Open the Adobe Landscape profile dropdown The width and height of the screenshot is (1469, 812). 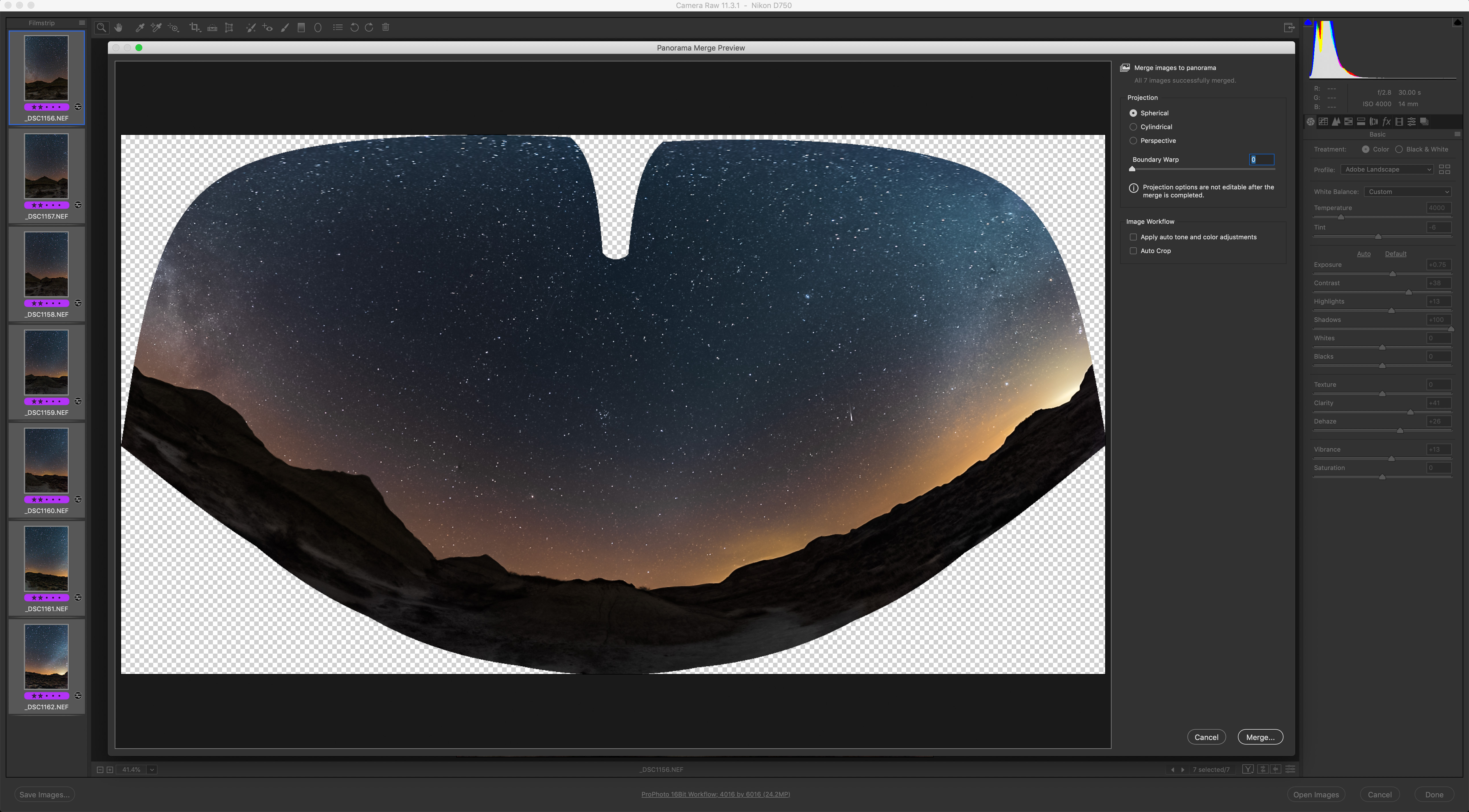click(x=1386, y=169)
